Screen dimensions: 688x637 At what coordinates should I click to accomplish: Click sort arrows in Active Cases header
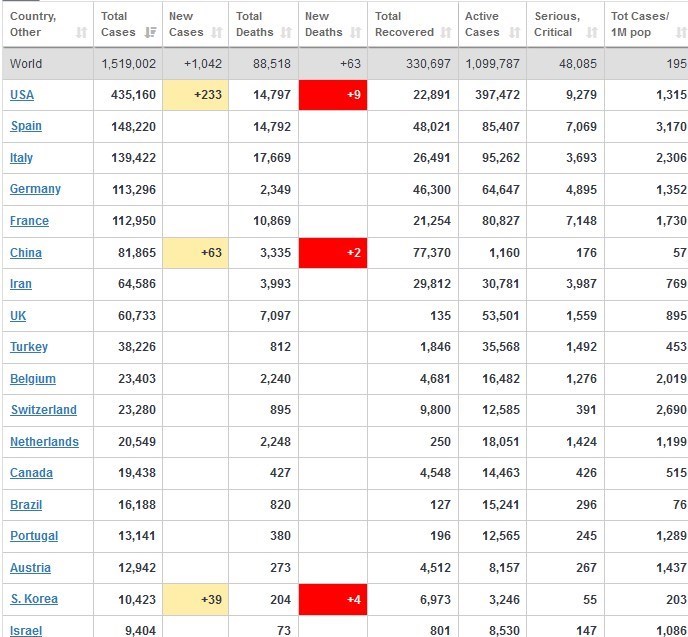click(x=514, y=33)
